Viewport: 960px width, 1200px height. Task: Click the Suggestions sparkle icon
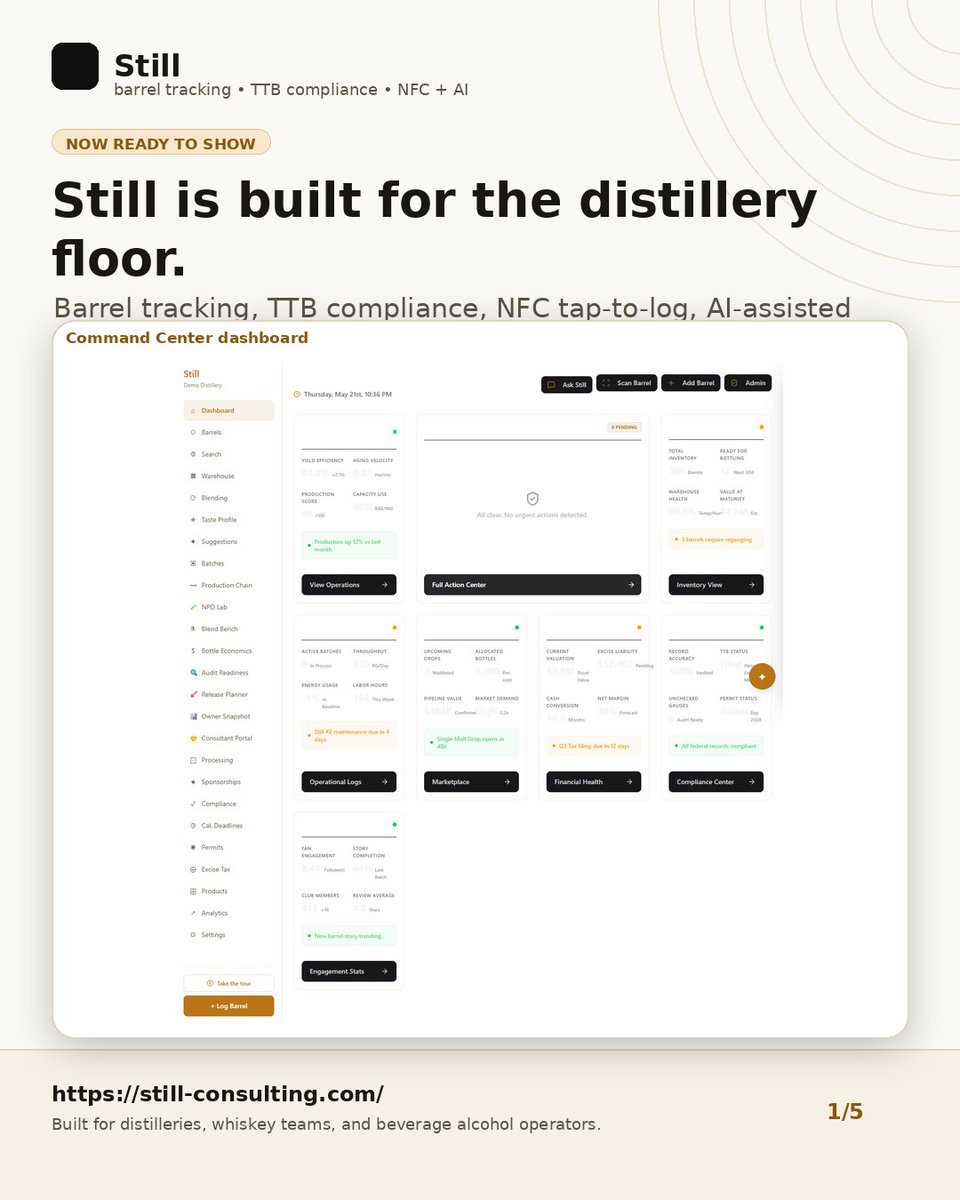click(193, 542)
